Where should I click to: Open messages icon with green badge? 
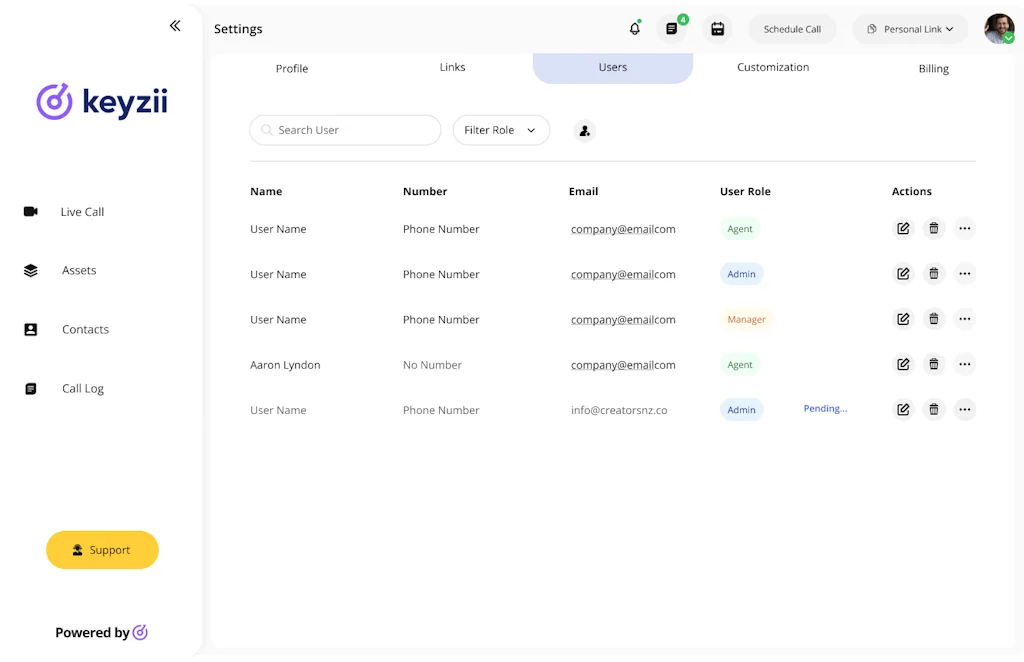tap(672, 29)
